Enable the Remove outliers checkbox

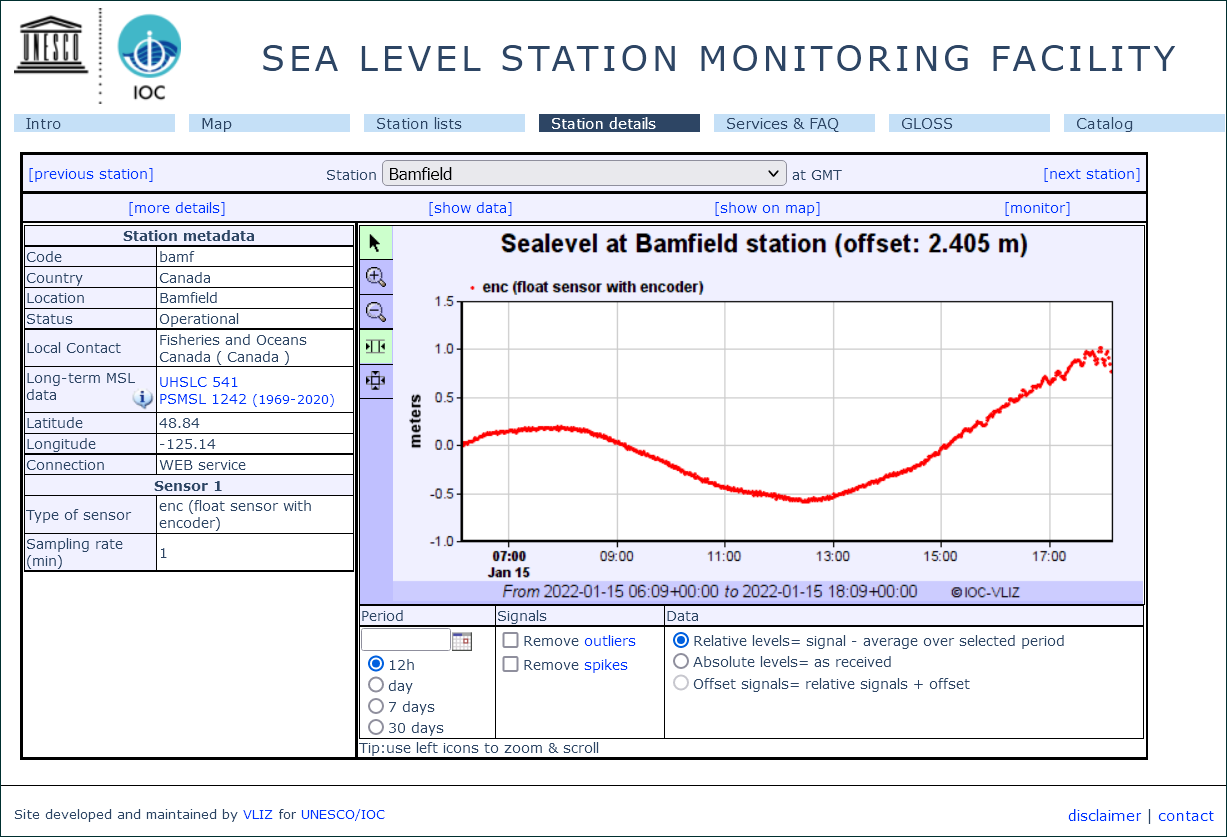pos(510,640)
